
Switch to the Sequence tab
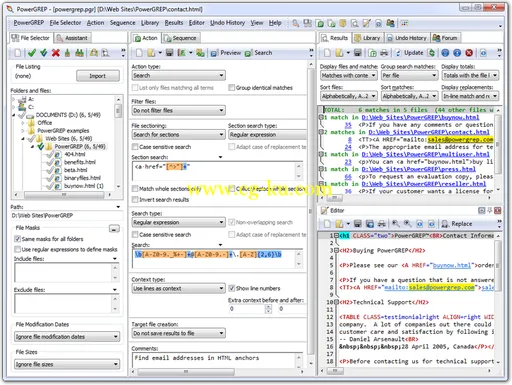click(x=181, y=38)
